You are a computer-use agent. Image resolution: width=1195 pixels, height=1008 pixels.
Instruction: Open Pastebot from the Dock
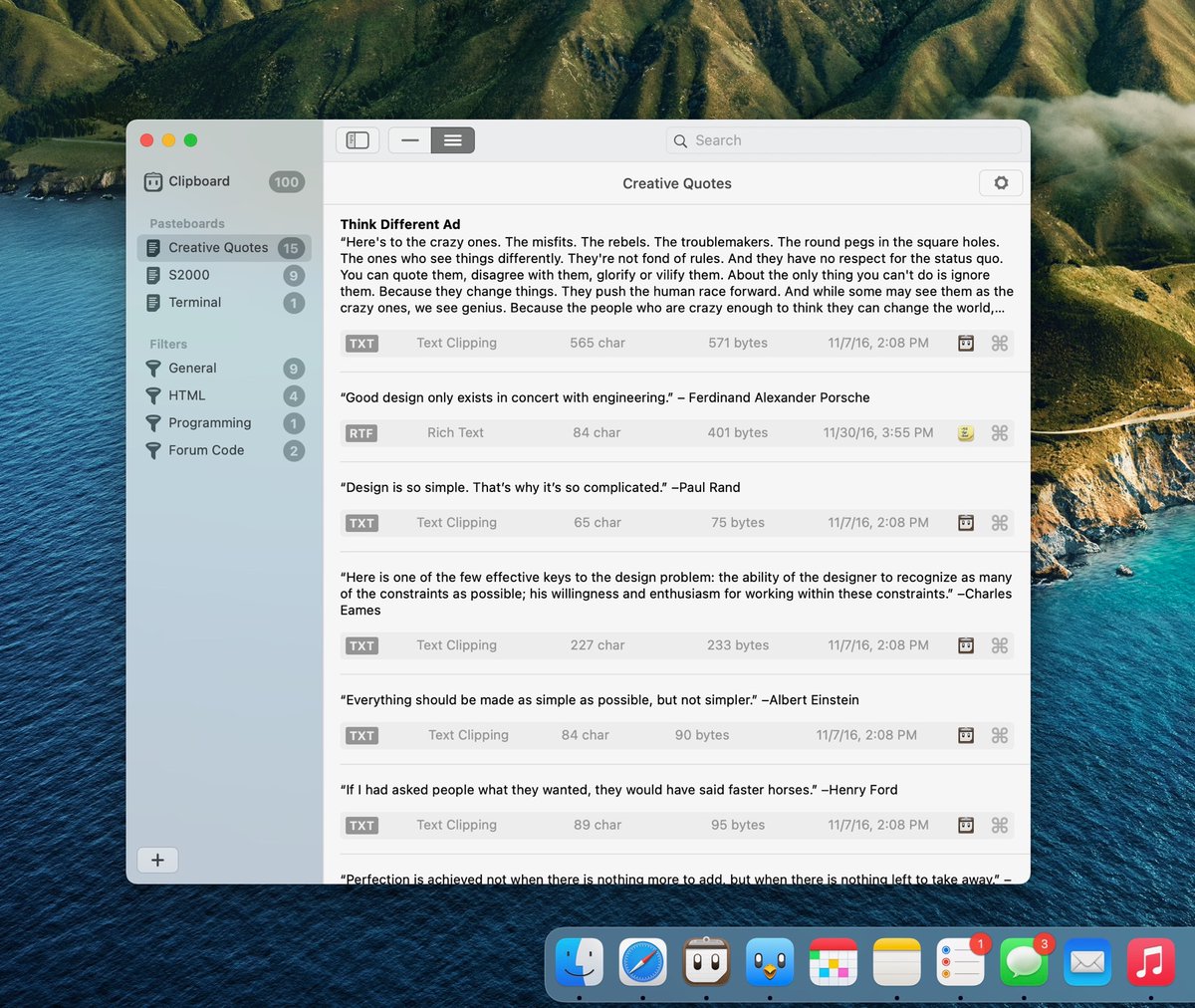pyautogui.click(x=707, y=962)
